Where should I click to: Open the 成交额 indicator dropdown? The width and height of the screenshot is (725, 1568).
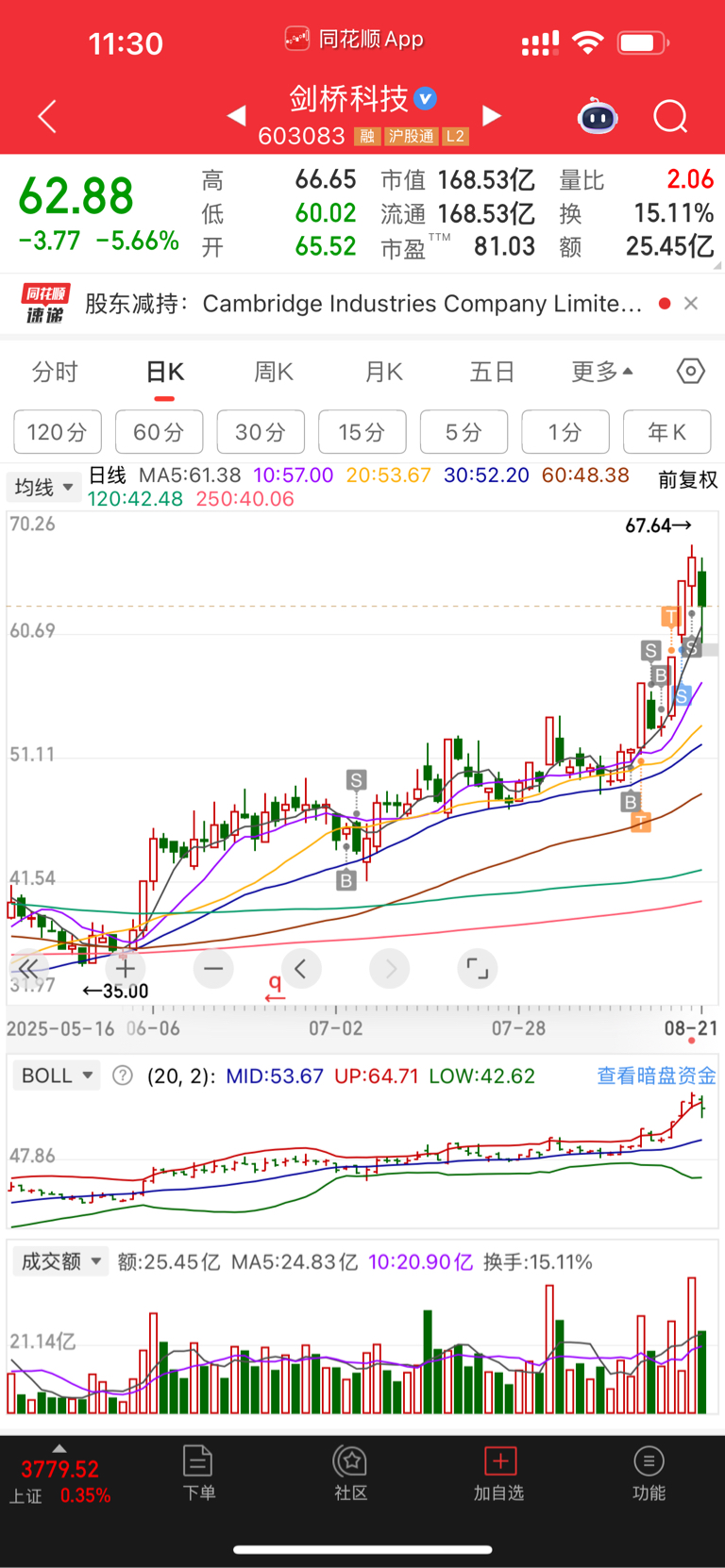point(60,1261)
